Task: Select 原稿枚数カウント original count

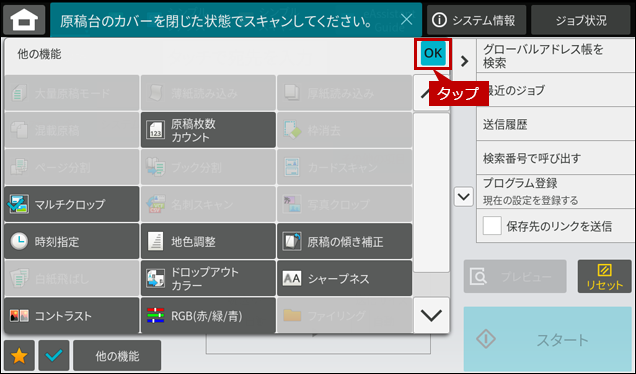Action: coord(208,130)
